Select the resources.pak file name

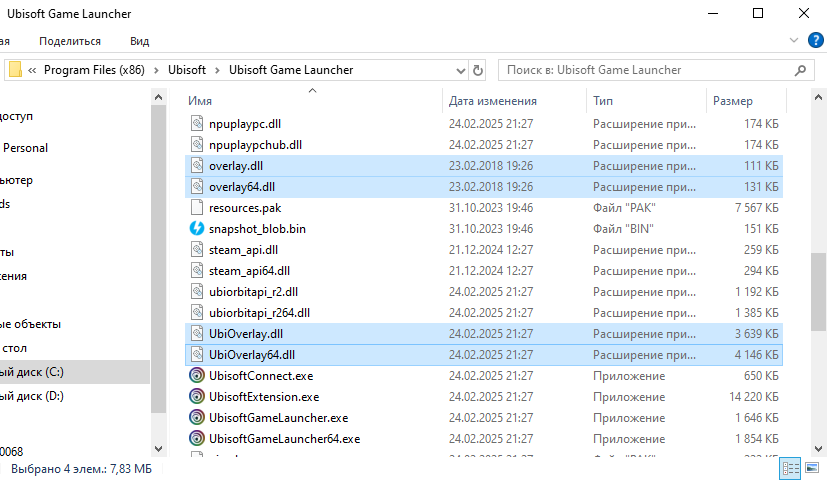(245, 208)
